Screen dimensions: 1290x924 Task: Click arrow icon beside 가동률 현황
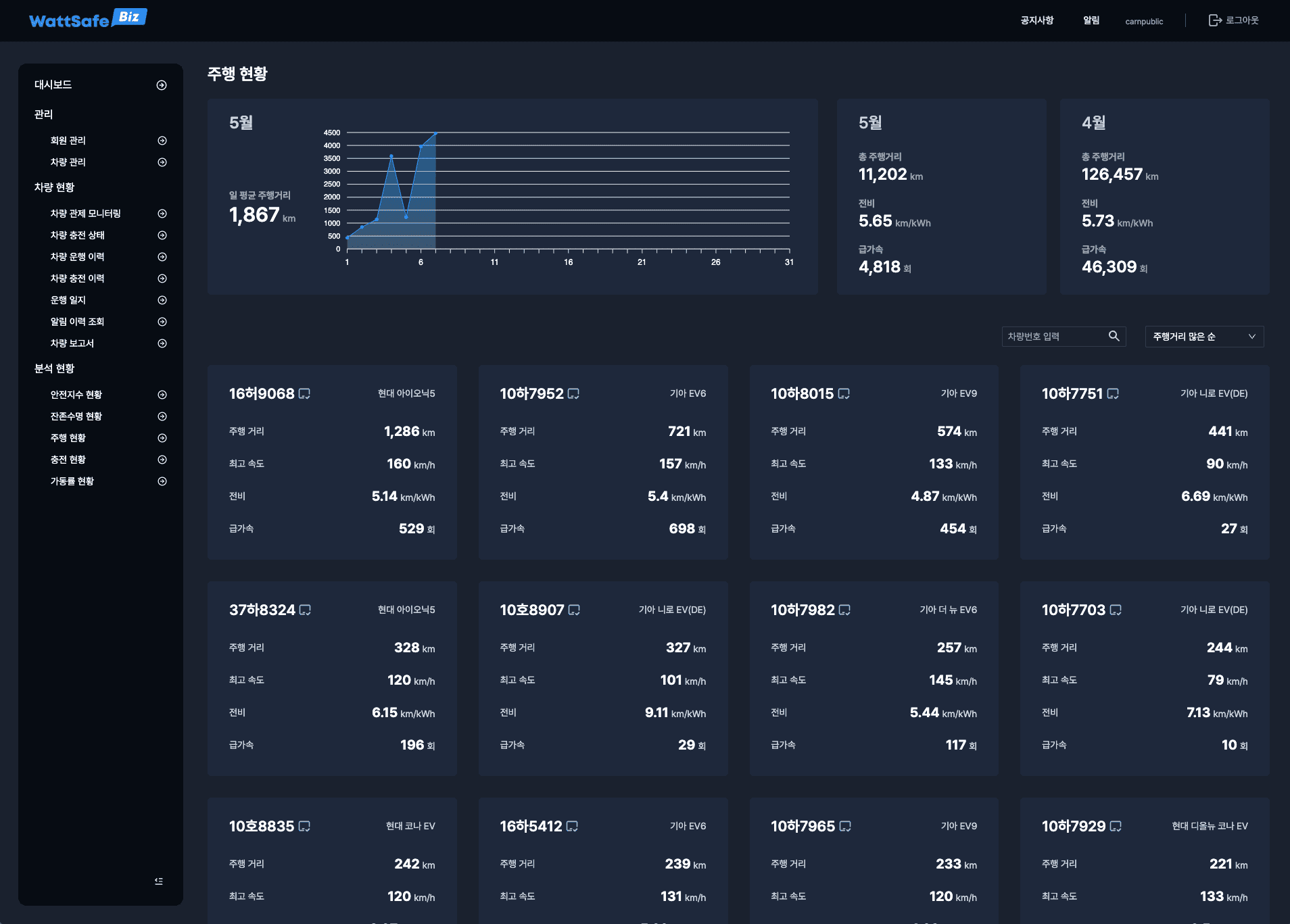pos(162,481)
